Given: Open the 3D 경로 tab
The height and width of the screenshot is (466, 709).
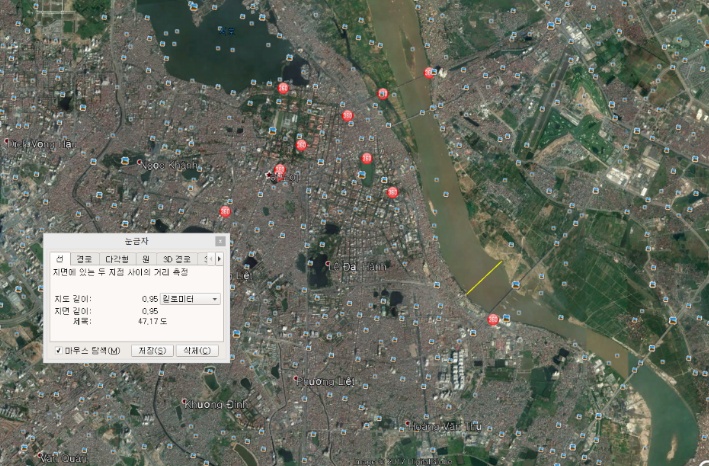Looking at the screenshot, I should pos(176,258).
